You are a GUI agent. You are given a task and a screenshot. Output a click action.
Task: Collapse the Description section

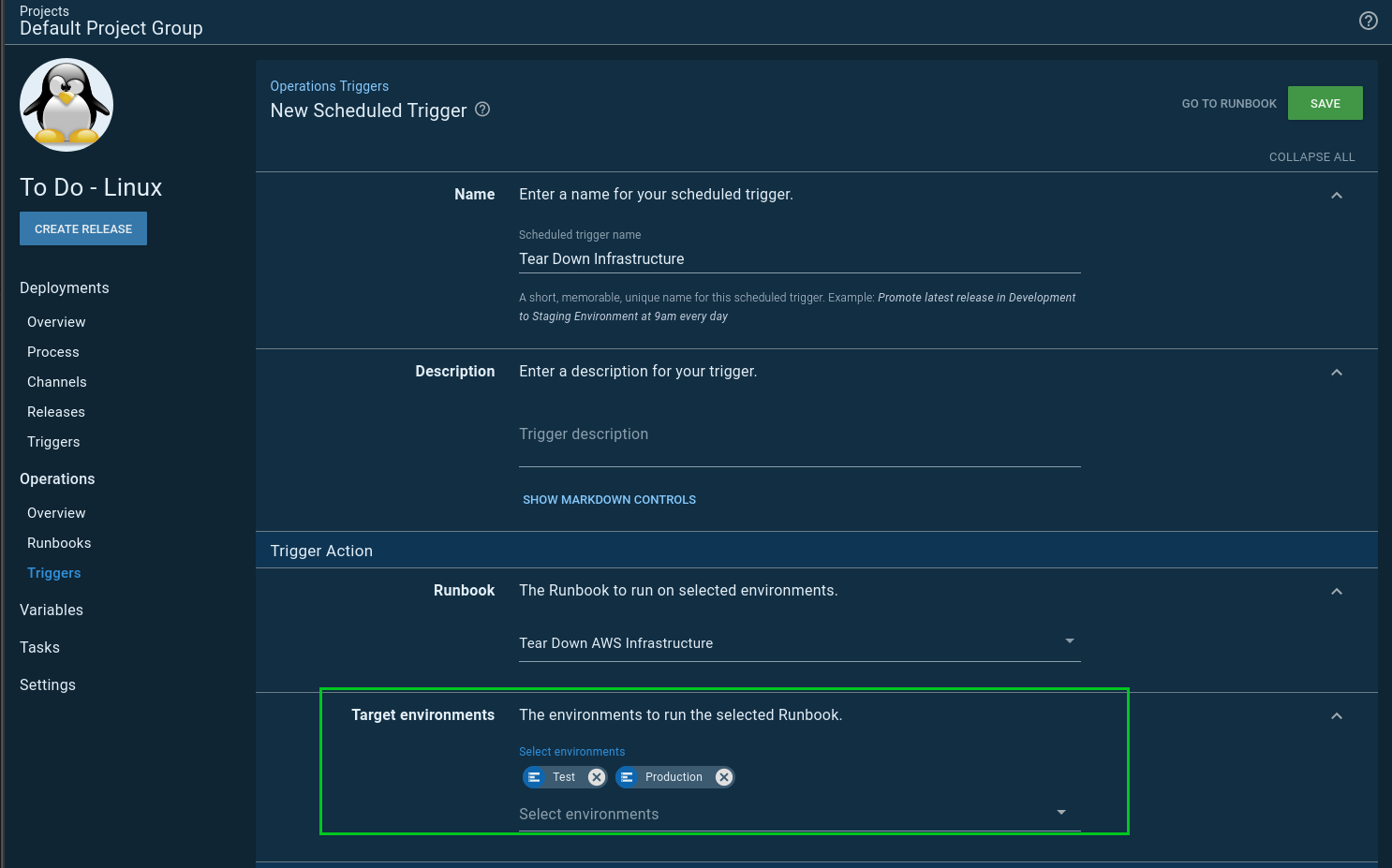point(1336,373)
